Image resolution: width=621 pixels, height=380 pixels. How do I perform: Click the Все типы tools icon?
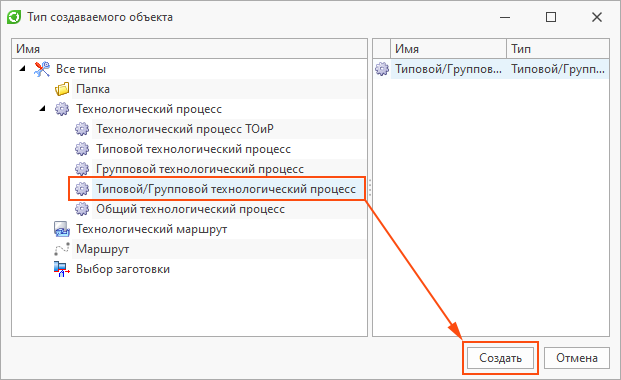[42, 69]
